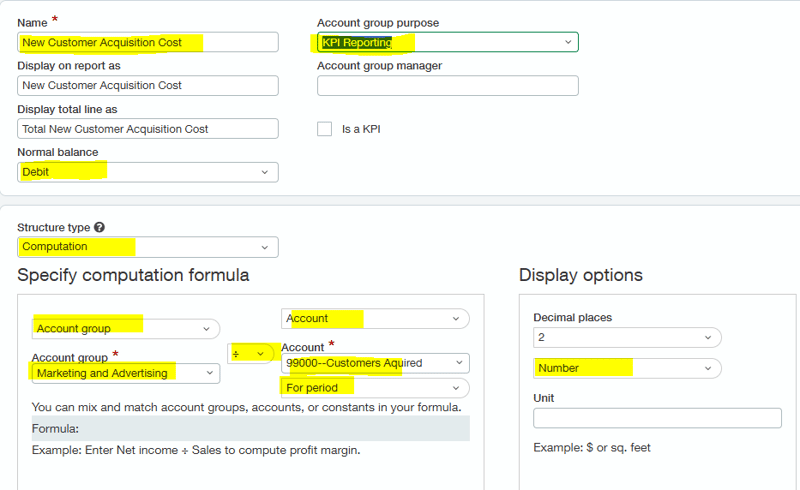Open the Marketing and Advertising account group dropdown

click(x=125, y=373)
